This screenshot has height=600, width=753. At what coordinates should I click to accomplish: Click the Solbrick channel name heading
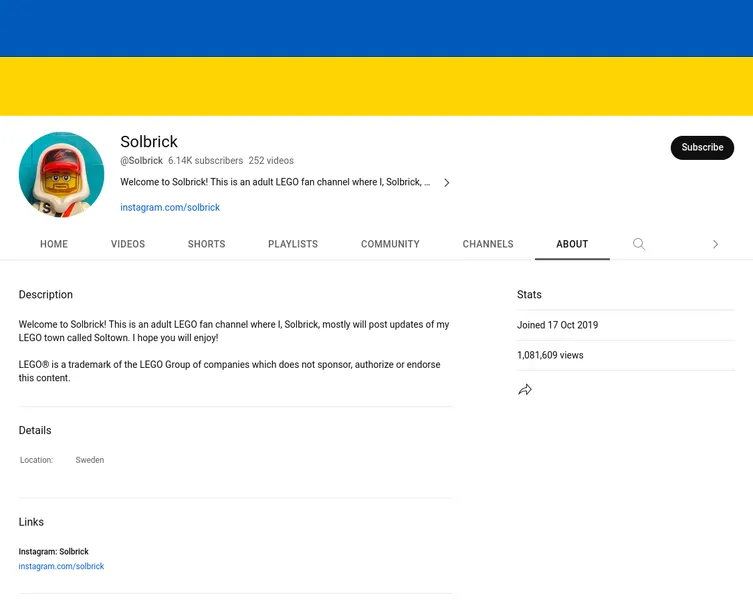click(x=149, y=142)
